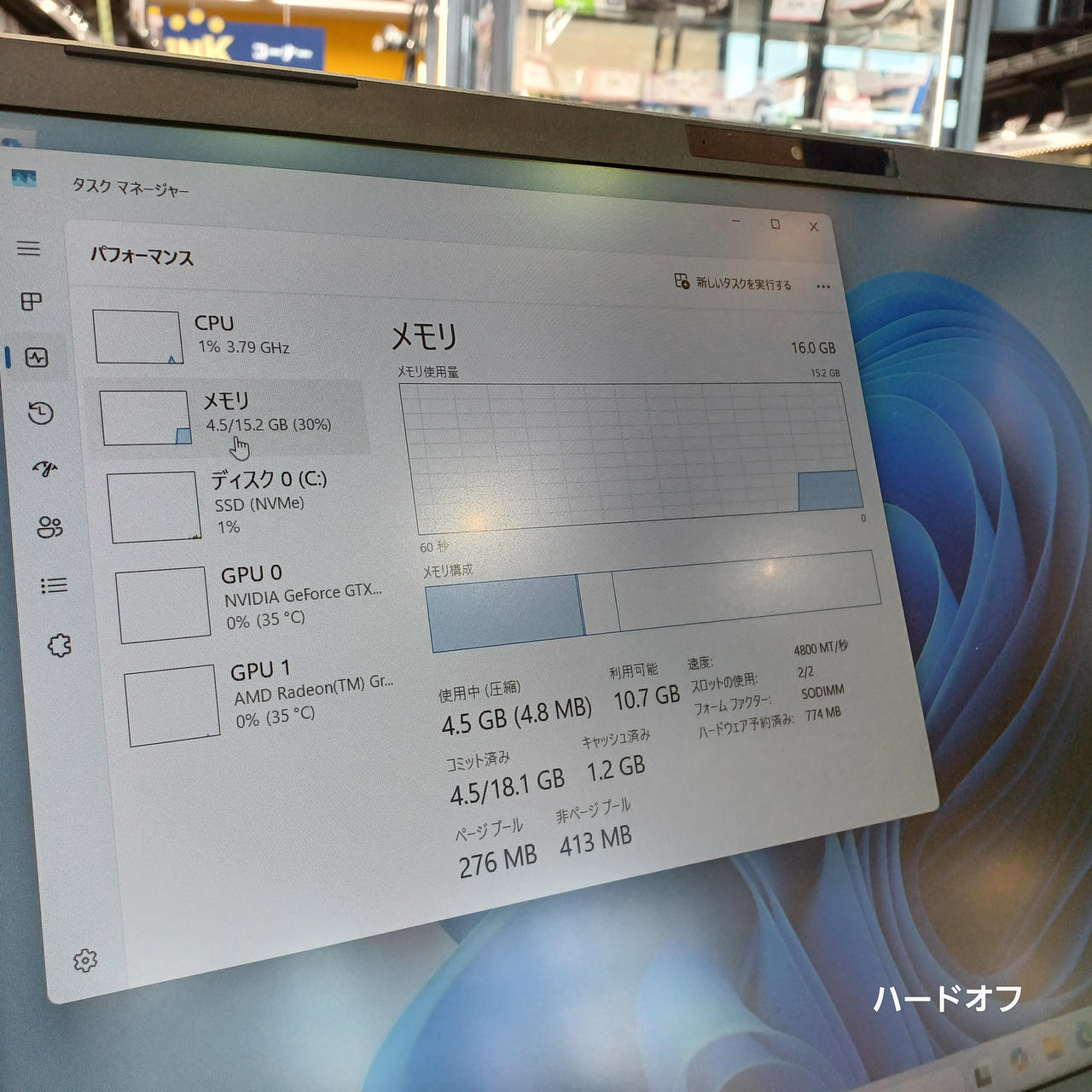
Task: Click the 15.2 GB graph maximum label
Action: pyautogui.click(x=825, y=373)
